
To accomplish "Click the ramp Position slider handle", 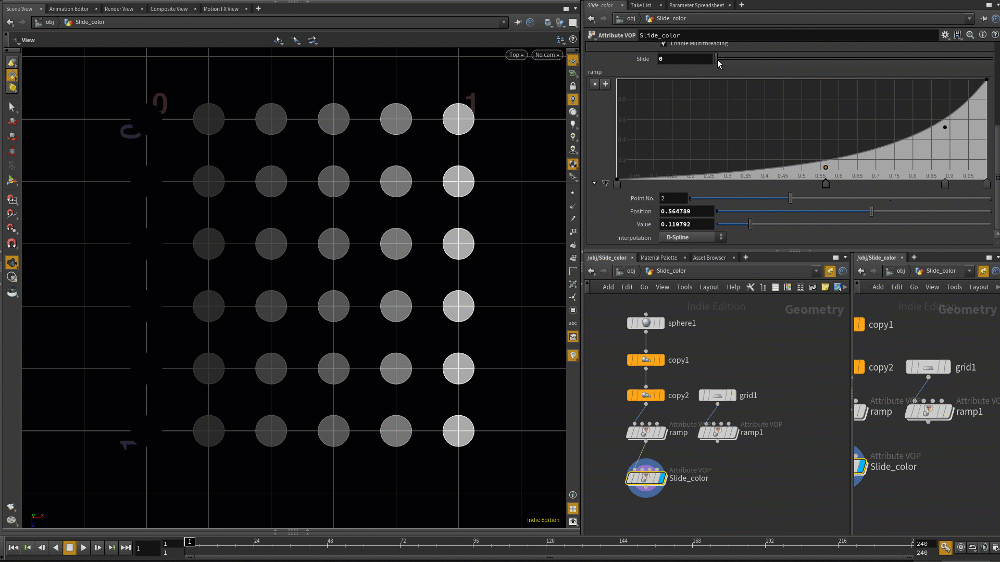I will [x=871, y=211].
